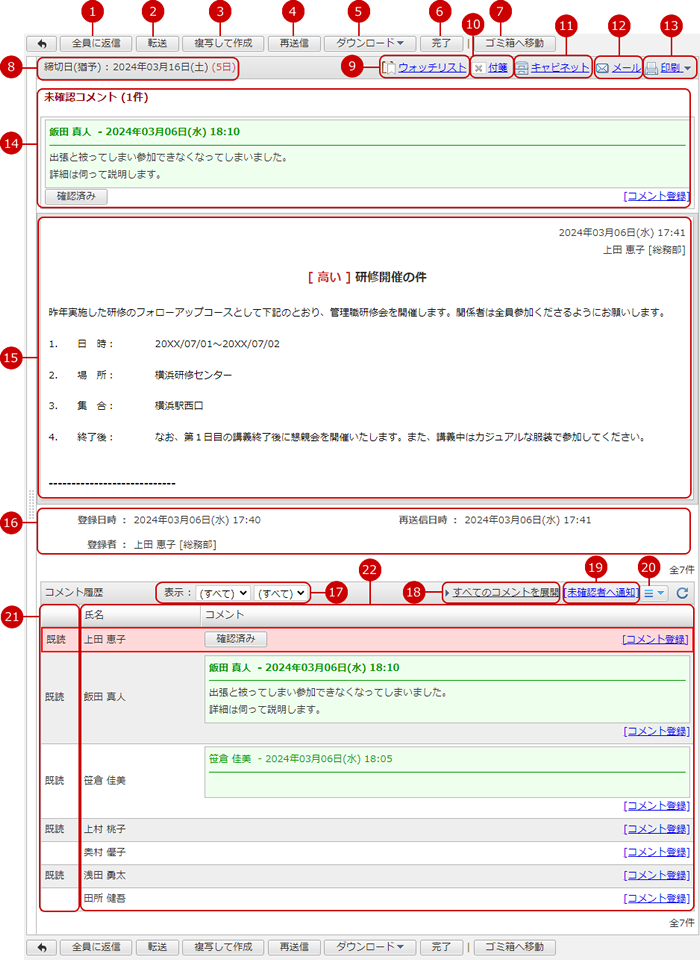Click bottom ゴミ箱へ移動 button

point(514,947)
